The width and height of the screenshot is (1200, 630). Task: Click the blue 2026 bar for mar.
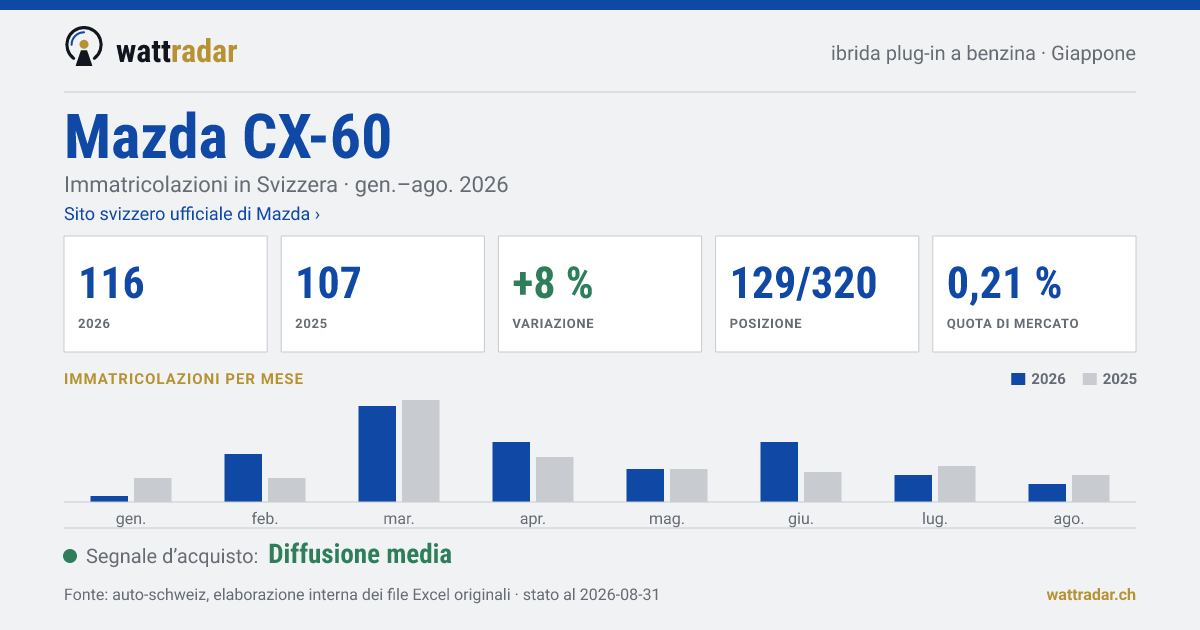377,454
